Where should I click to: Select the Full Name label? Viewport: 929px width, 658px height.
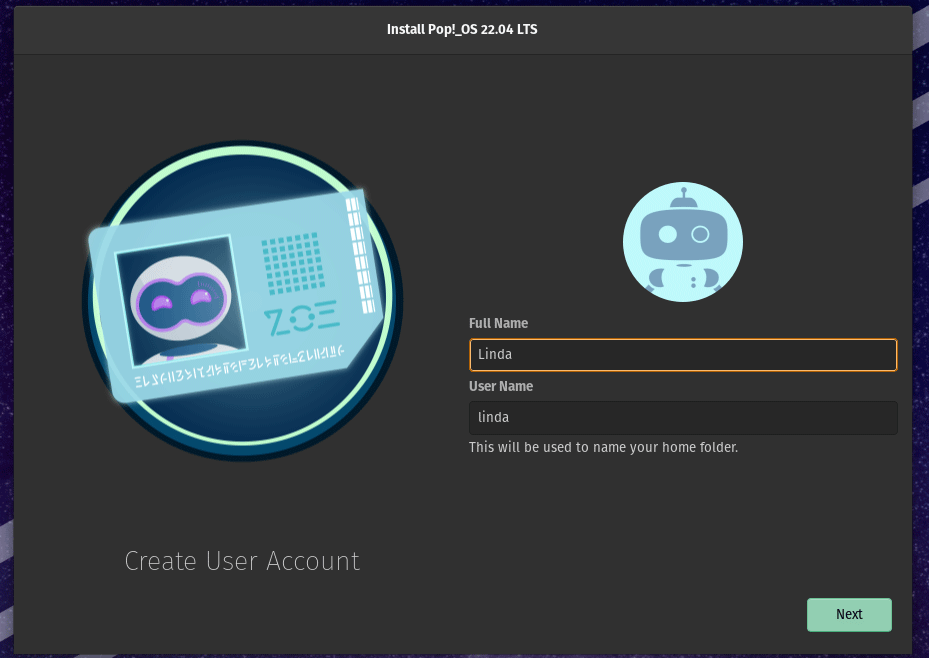point(498,323)
